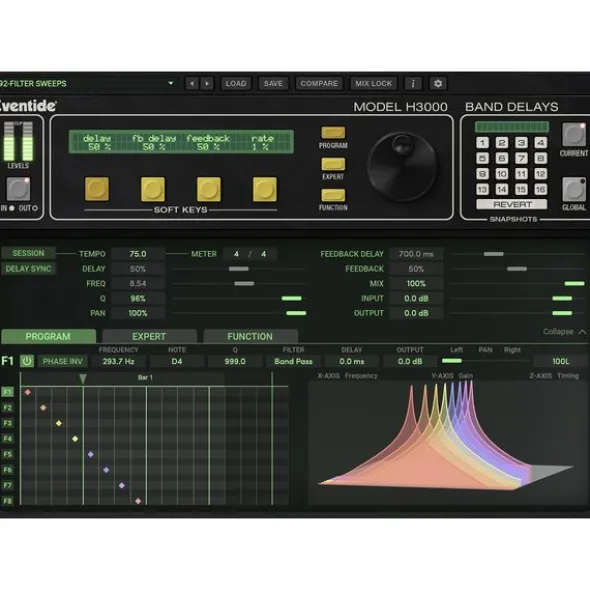Switch to the PROGRAM tab
This screenshot has width=590, height=591.
point(48,336)
